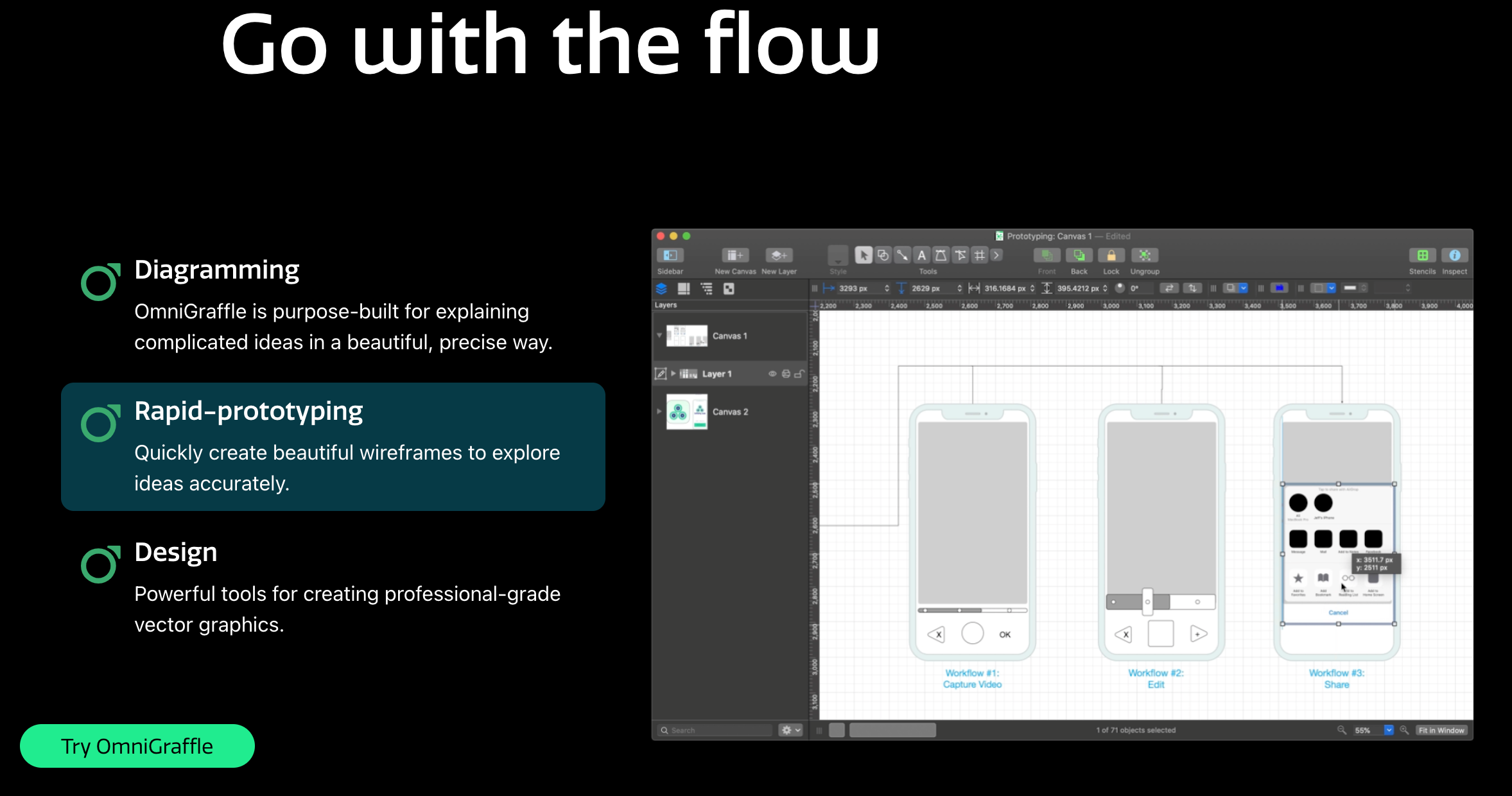1512x796 pixels.
Task: Expand the Layer 1 disclosure triangle
Action: point(673,374)
